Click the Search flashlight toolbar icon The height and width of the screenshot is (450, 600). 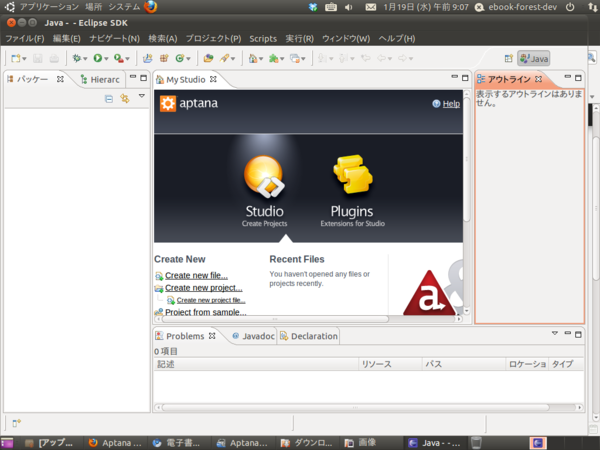[224, 58]
